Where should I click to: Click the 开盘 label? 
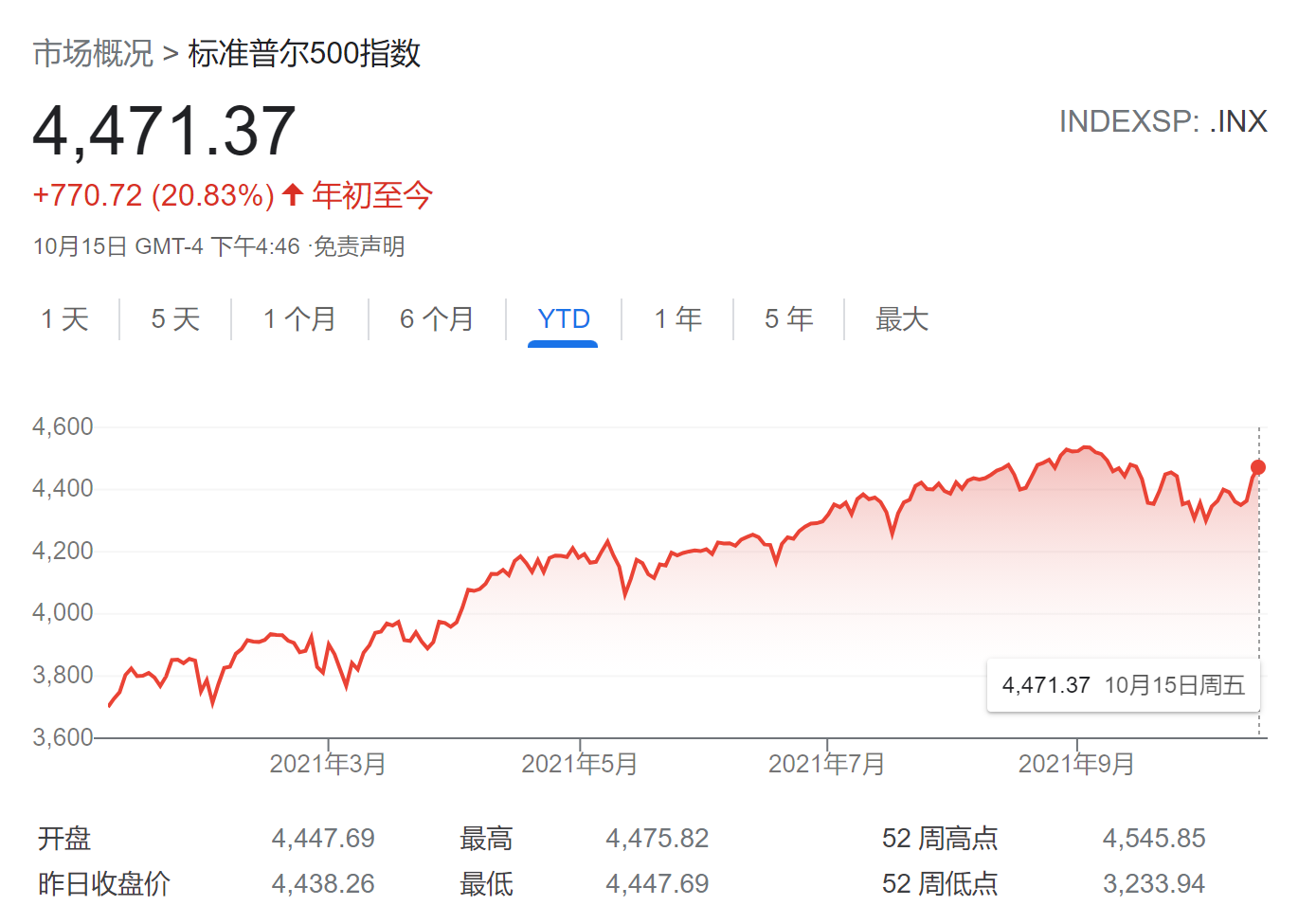pos(64,839)
